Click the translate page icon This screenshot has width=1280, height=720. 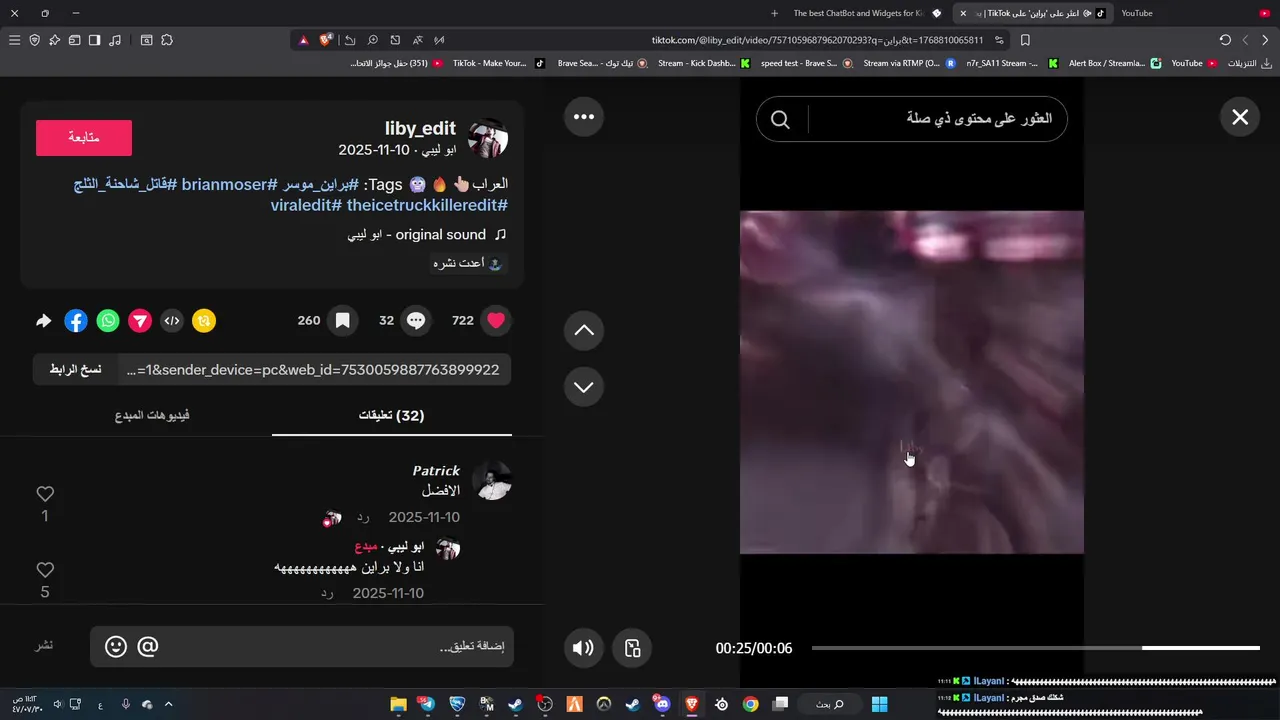417,40
